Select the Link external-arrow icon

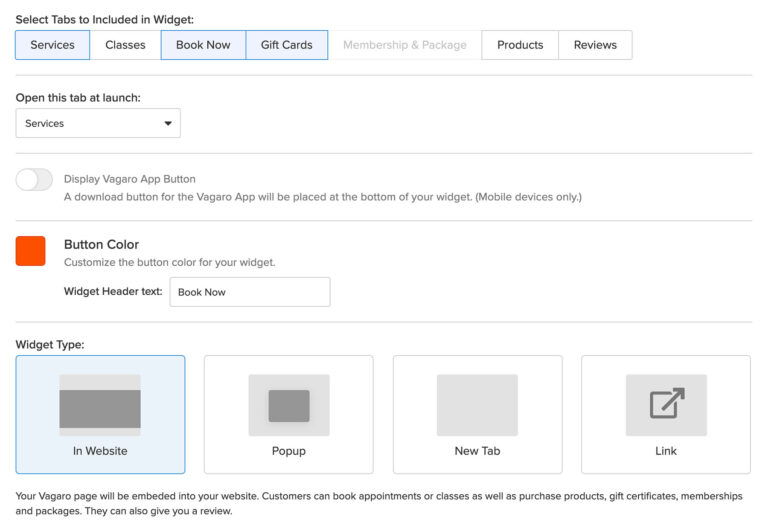point(666,404)
